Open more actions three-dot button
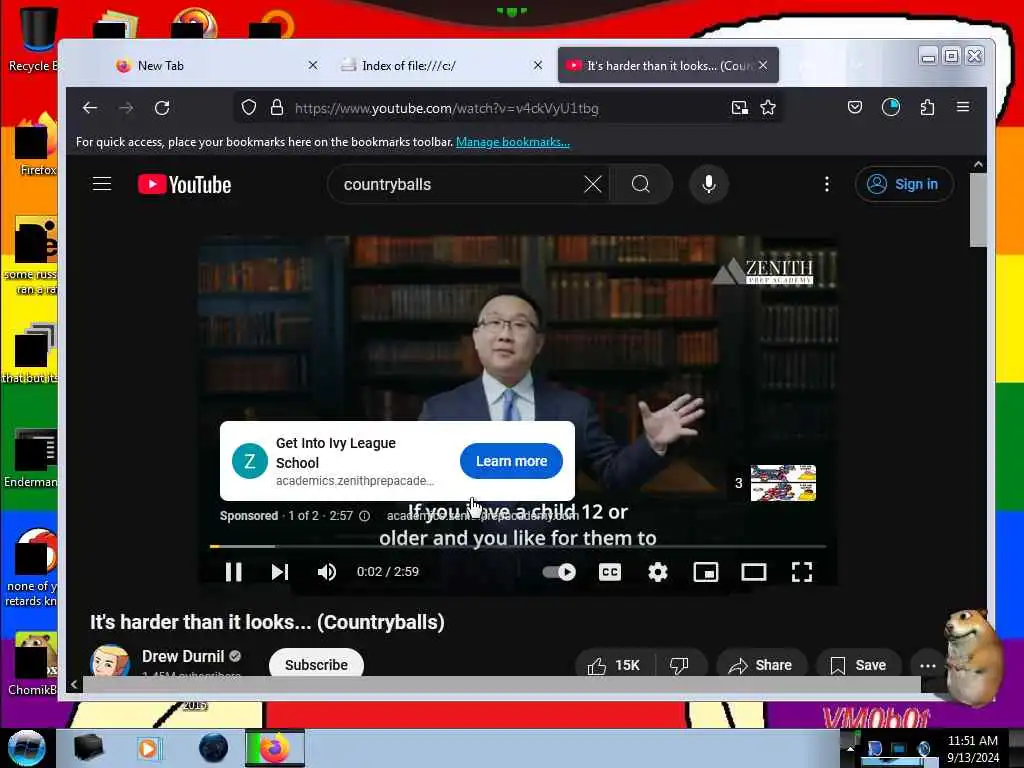The height and width of the screenshot is (768, 1024). [927, 665]
